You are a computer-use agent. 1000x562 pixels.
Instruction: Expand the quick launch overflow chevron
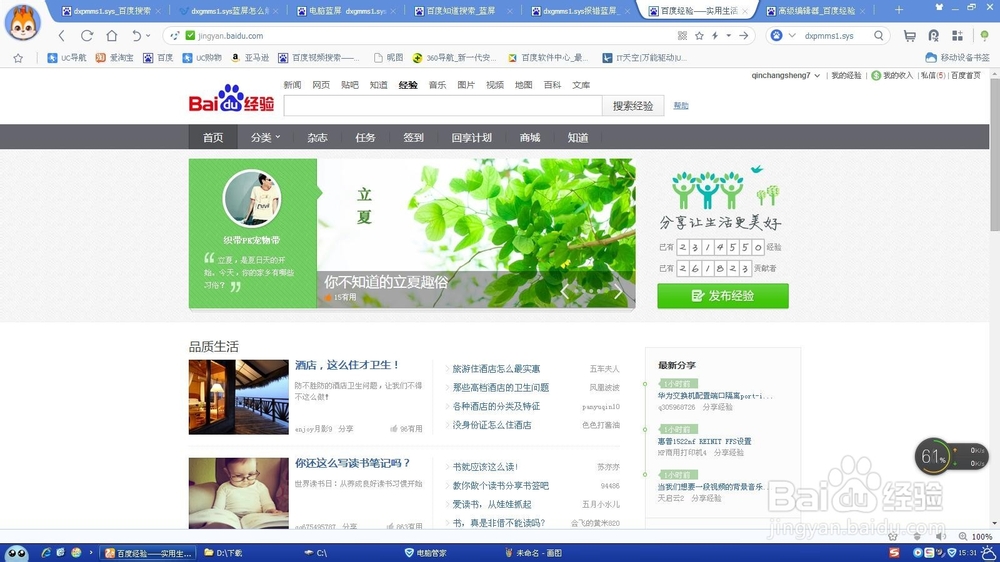click(x=91, y=553)
